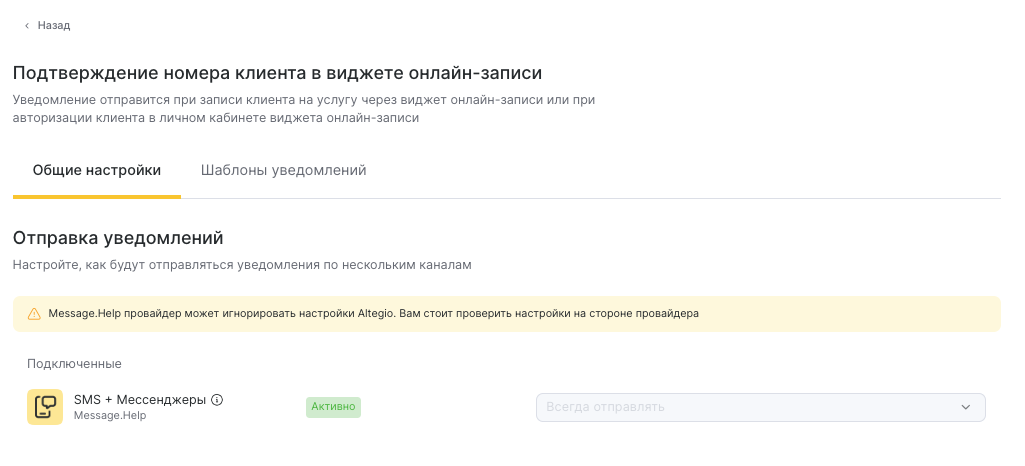Click the green Активно status badge
The width and height of the screenshot is (1025, 466).
click(x=333, y=407)
